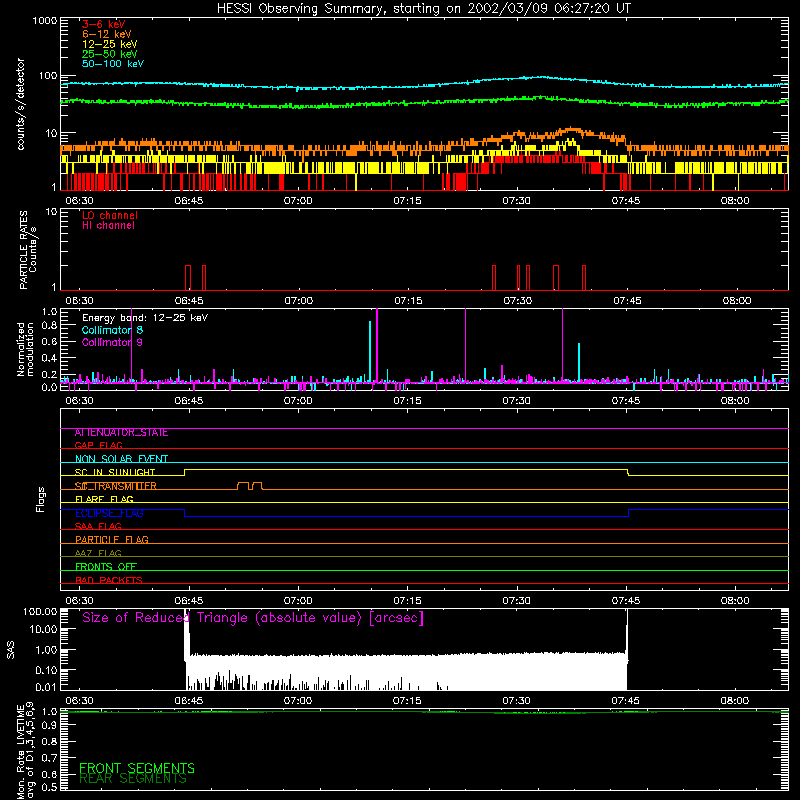Click 07:45 time label under Flags panel

626,601
